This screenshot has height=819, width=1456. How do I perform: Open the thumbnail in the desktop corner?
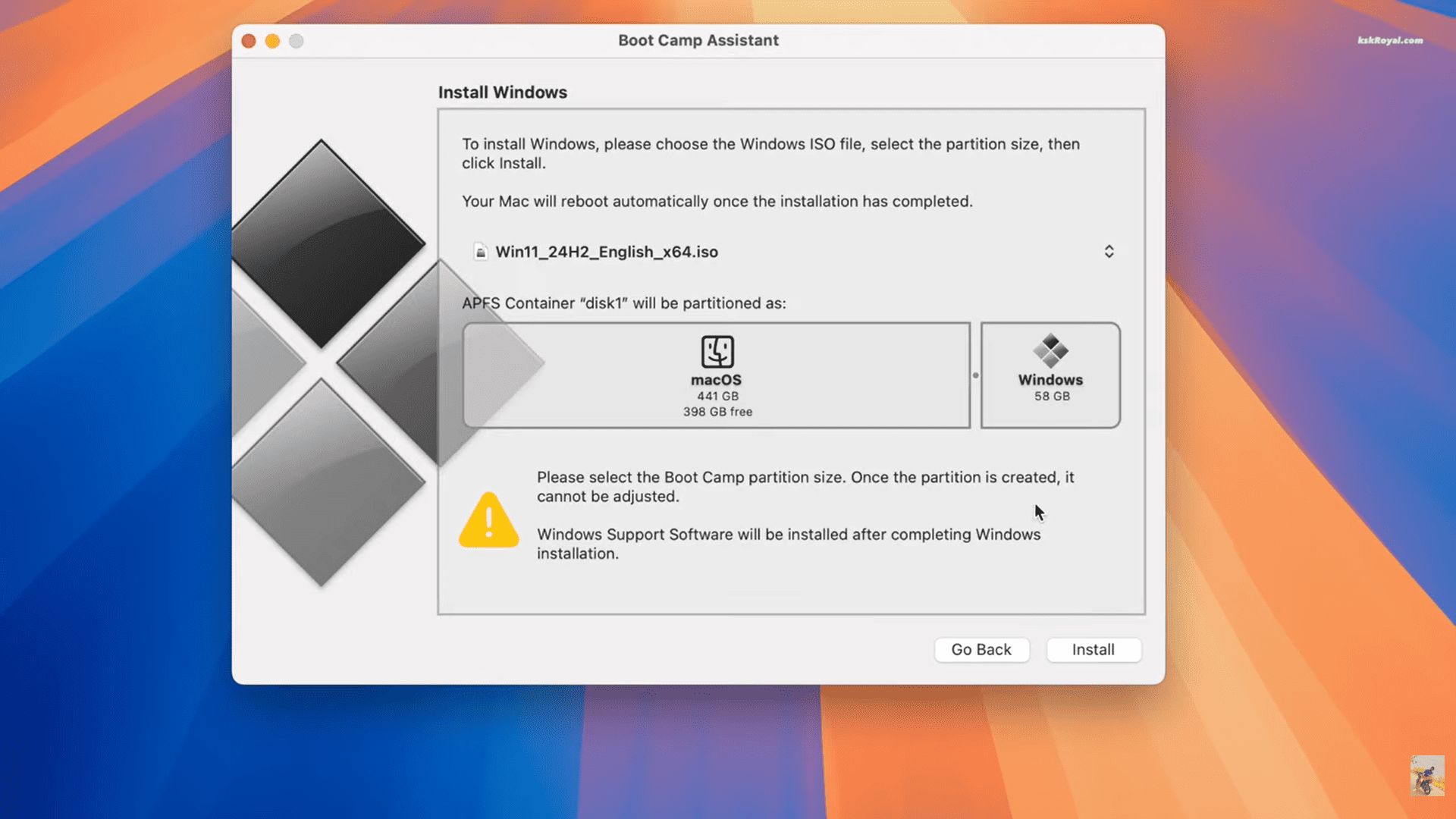click(x=1427, y=775)
